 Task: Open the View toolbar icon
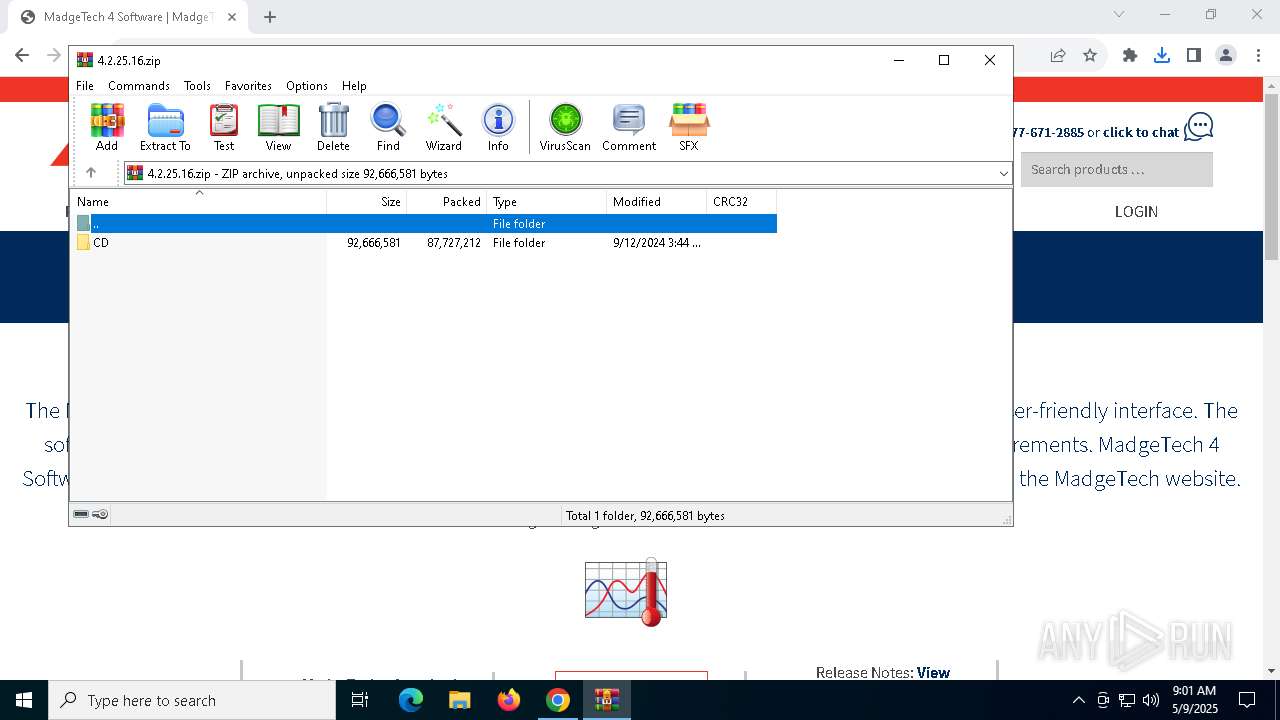point(278,127)
